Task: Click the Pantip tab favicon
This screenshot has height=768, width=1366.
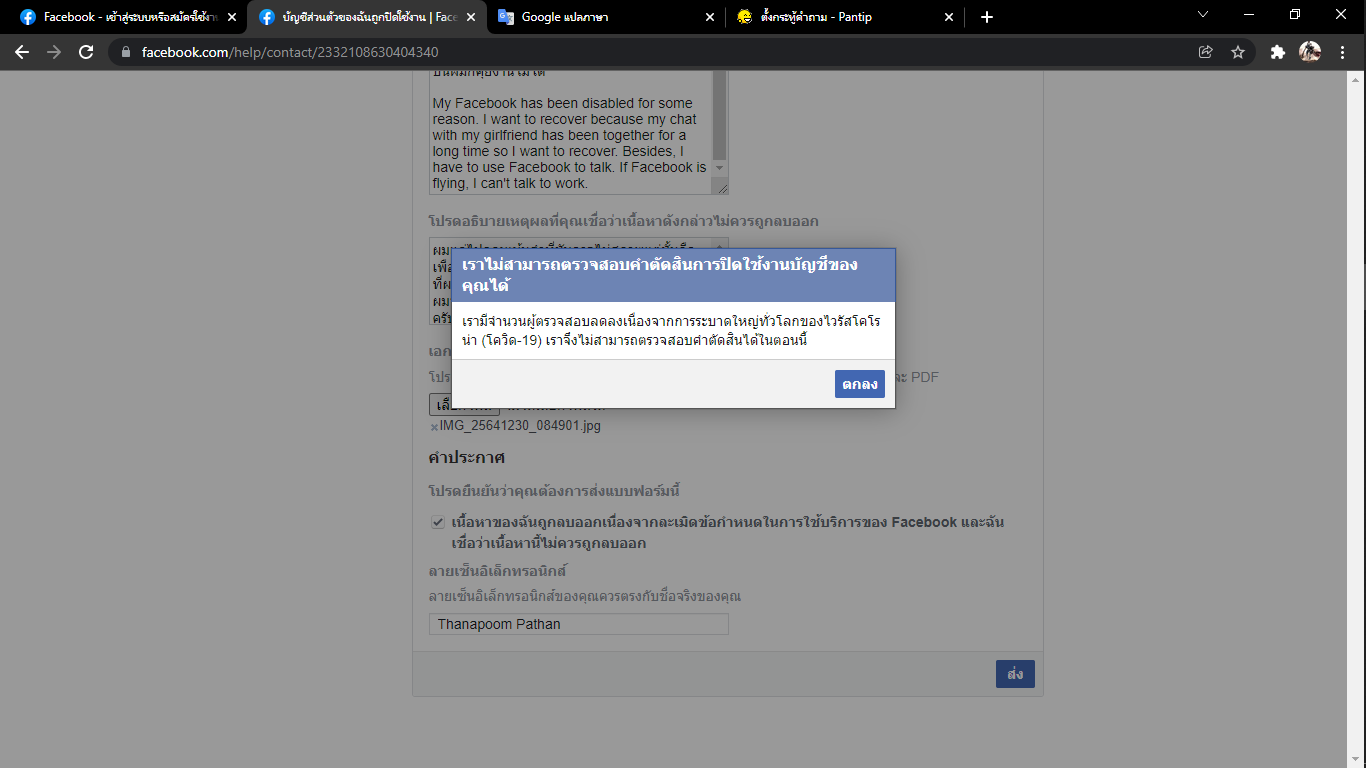Action: tap(744, 17)
